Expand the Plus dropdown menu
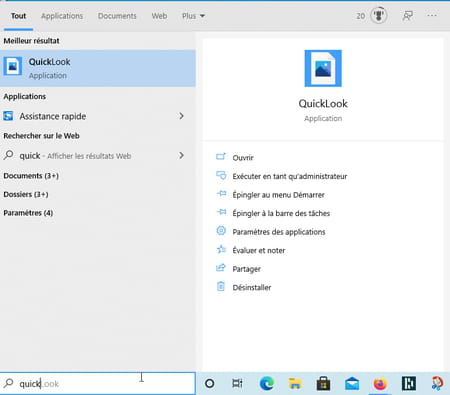Screen dimensions: 450x395 (x=193, y=16)
